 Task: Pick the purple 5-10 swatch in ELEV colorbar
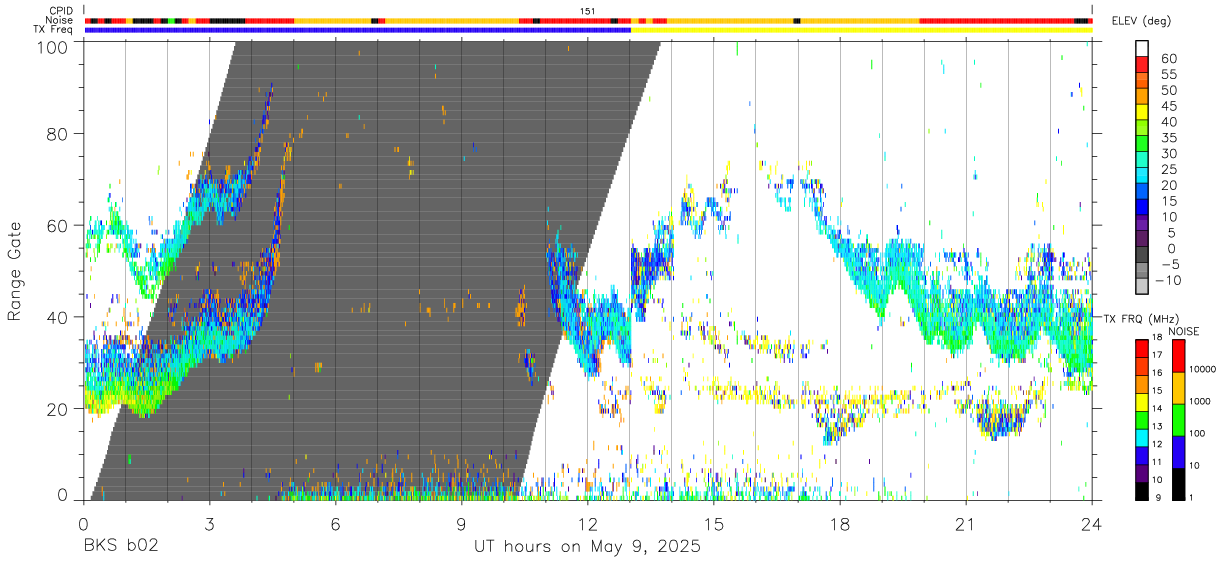pos(1143,224)
